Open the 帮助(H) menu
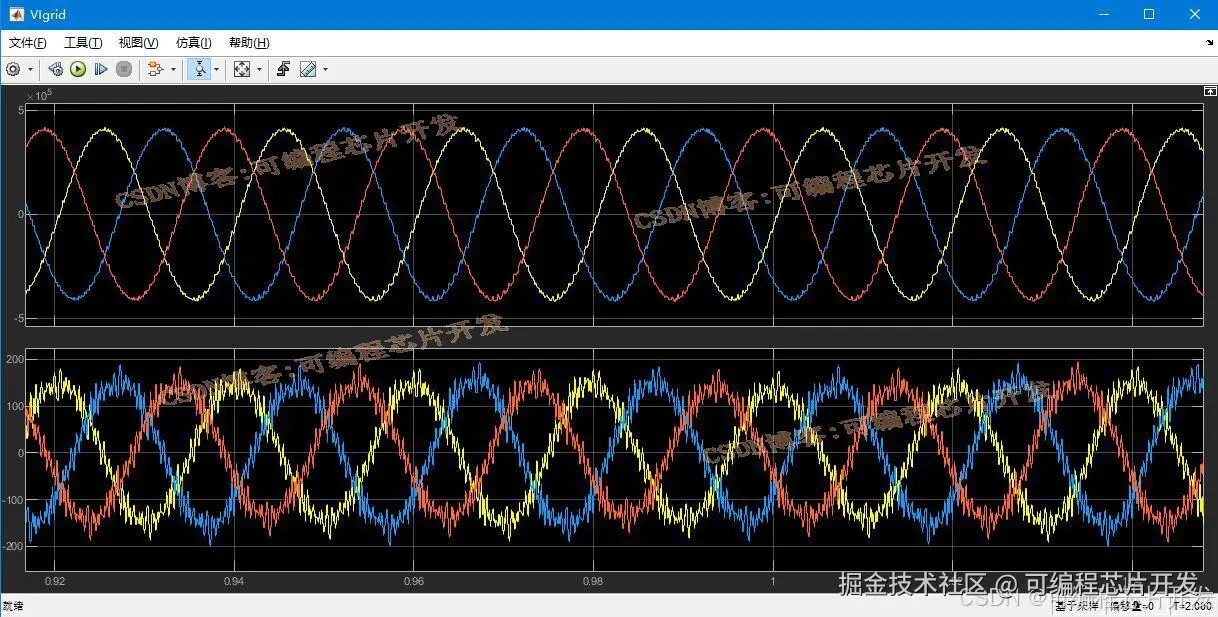This screenshot has width=1218, height=617. (249, 43)
